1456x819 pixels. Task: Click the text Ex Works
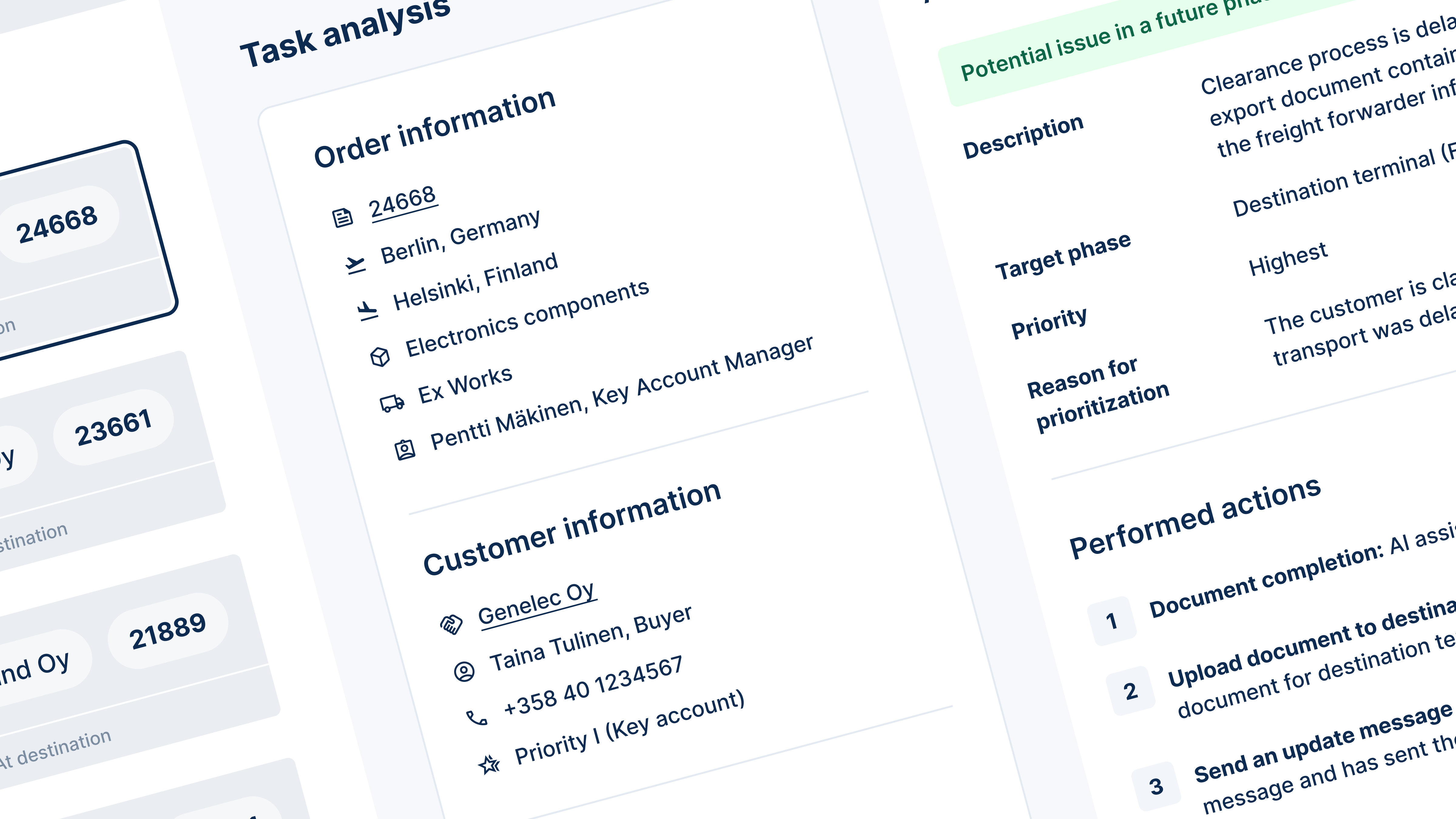coord(465,384)
